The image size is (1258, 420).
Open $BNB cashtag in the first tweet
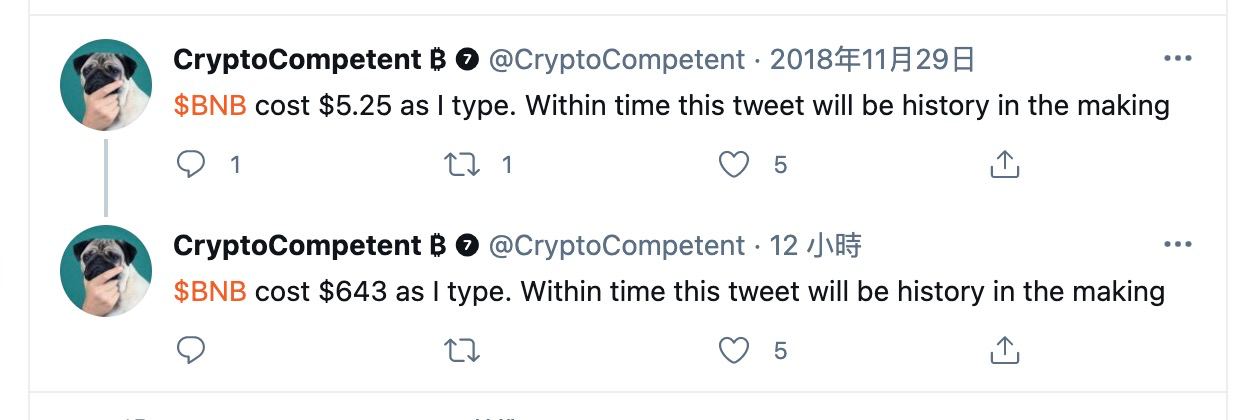[x=210, y=106]
